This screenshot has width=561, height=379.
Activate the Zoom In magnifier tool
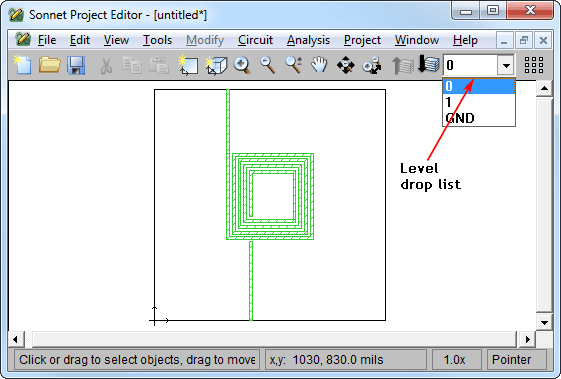point(242,65)
